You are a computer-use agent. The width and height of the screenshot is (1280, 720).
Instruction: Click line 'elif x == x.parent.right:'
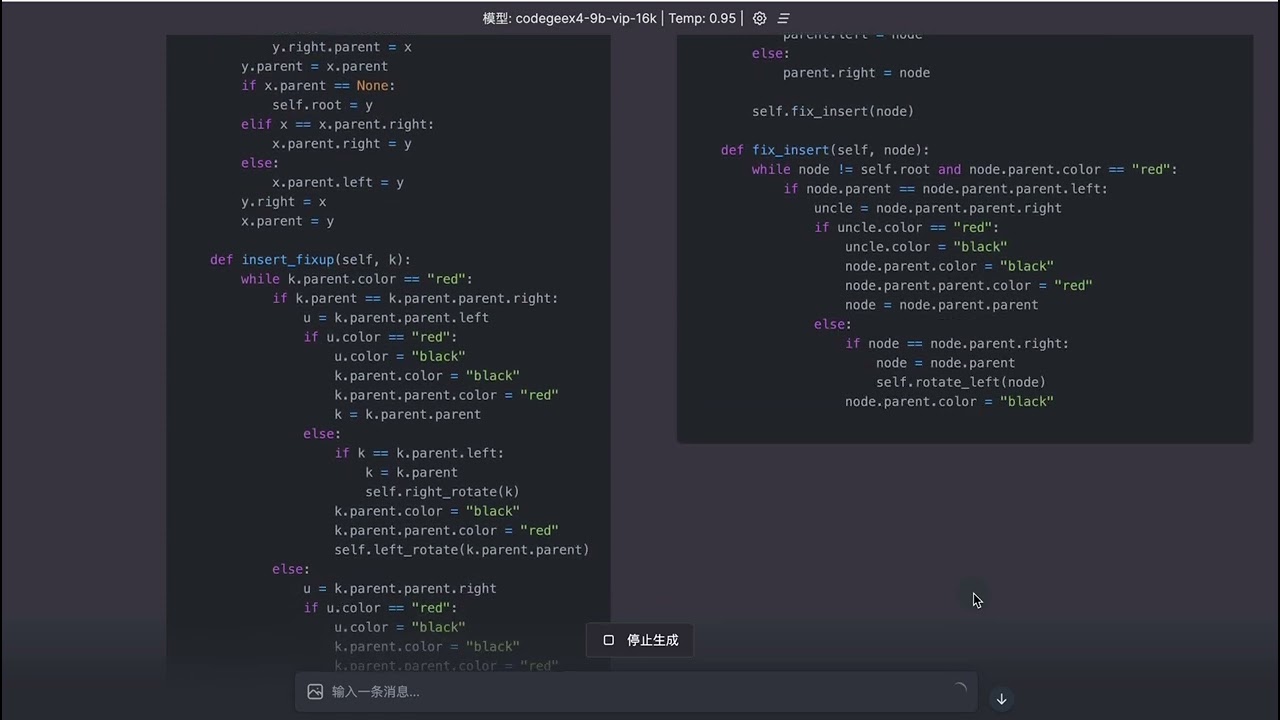click(x=337, y=124)
